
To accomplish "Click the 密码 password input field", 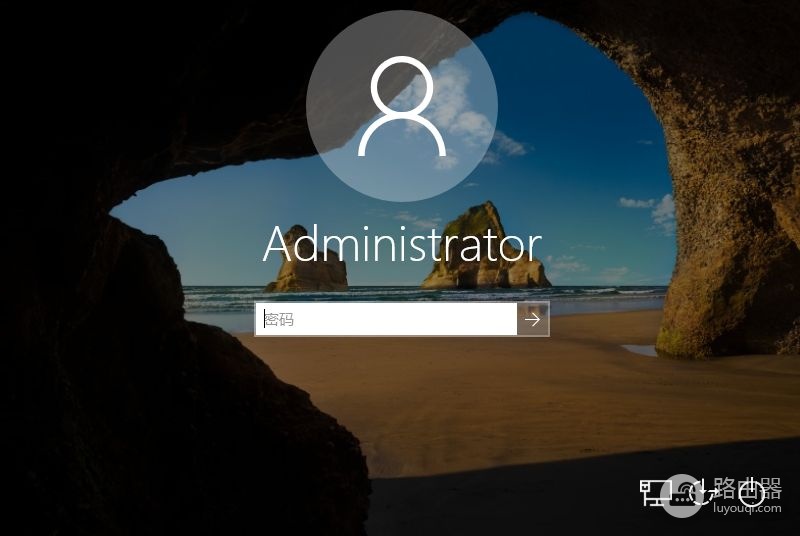I will (386, 319).
